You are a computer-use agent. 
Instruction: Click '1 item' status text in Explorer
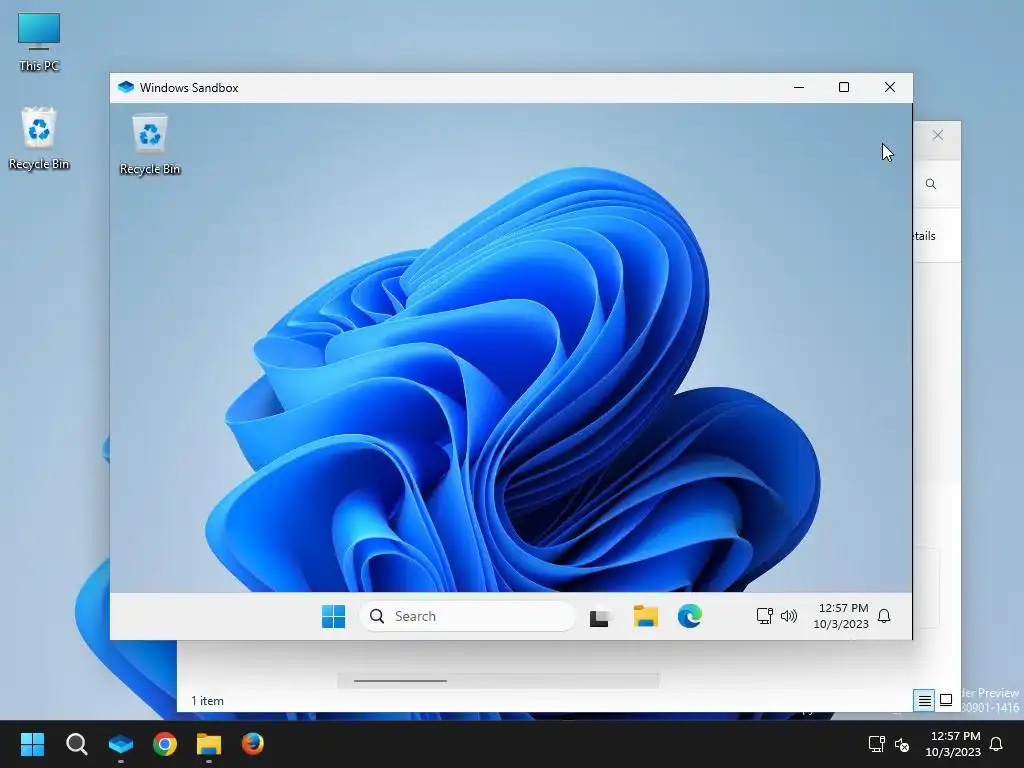tap(207, 701)
